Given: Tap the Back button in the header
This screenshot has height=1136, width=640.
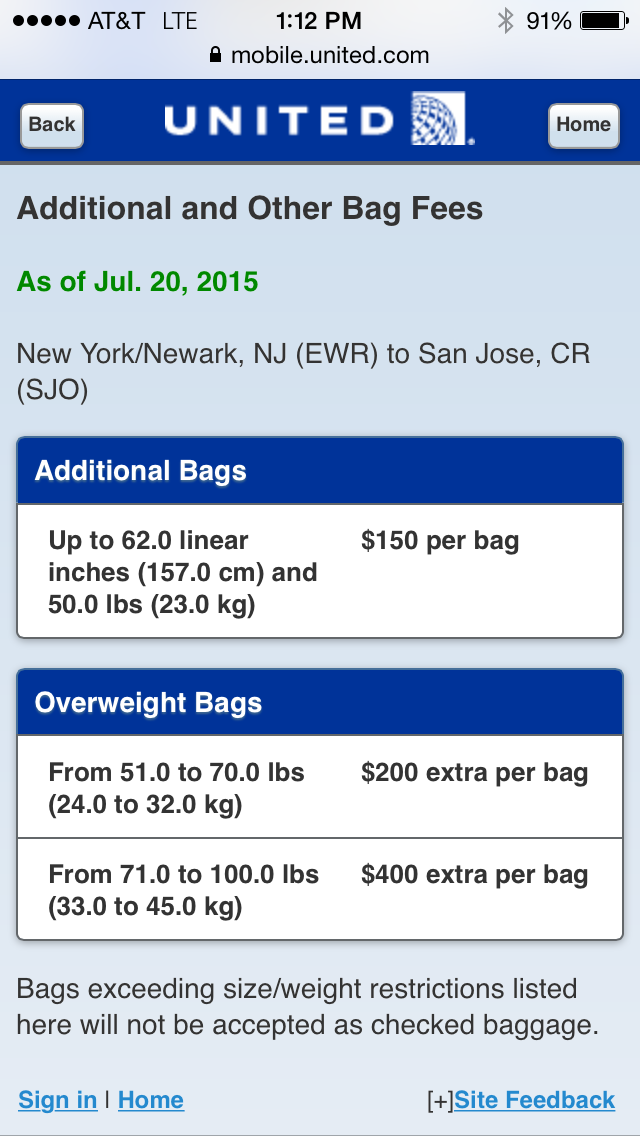Looking at the screenshot, I should coord(52,125).
